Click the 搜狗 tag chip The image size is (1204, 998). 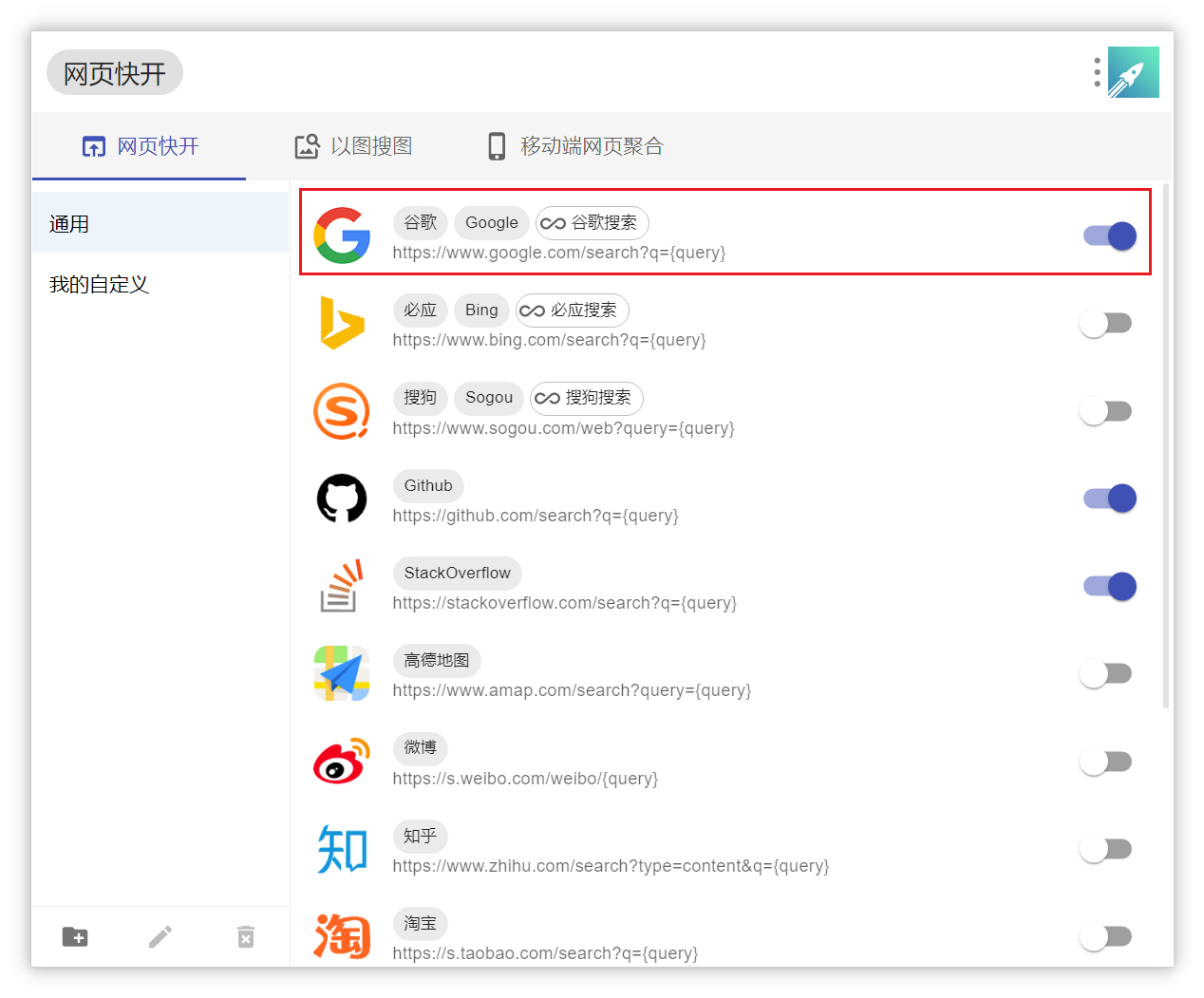click(421, 398)
